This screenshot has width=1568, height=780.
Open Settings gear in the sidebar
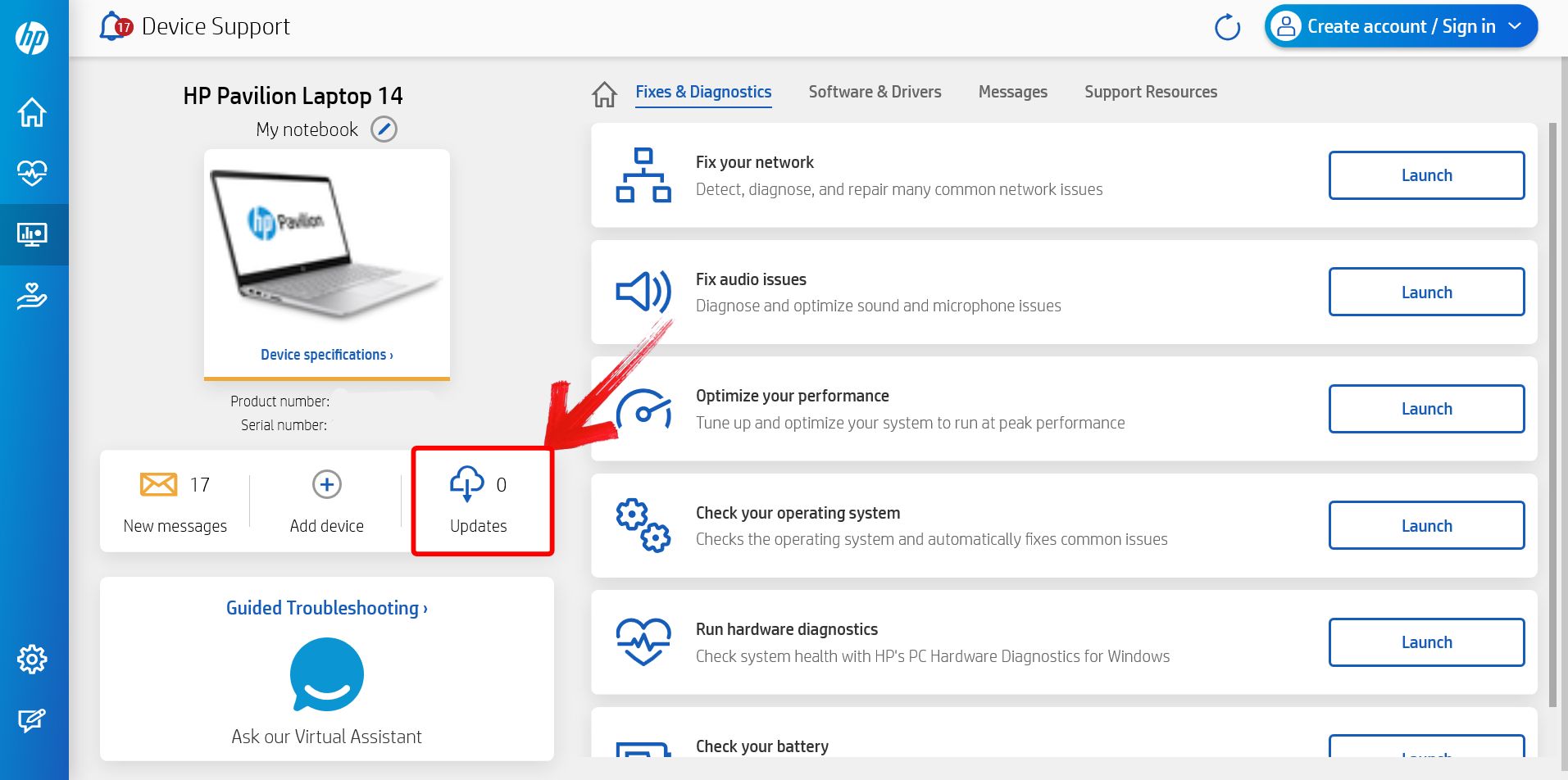click(32, 659)
